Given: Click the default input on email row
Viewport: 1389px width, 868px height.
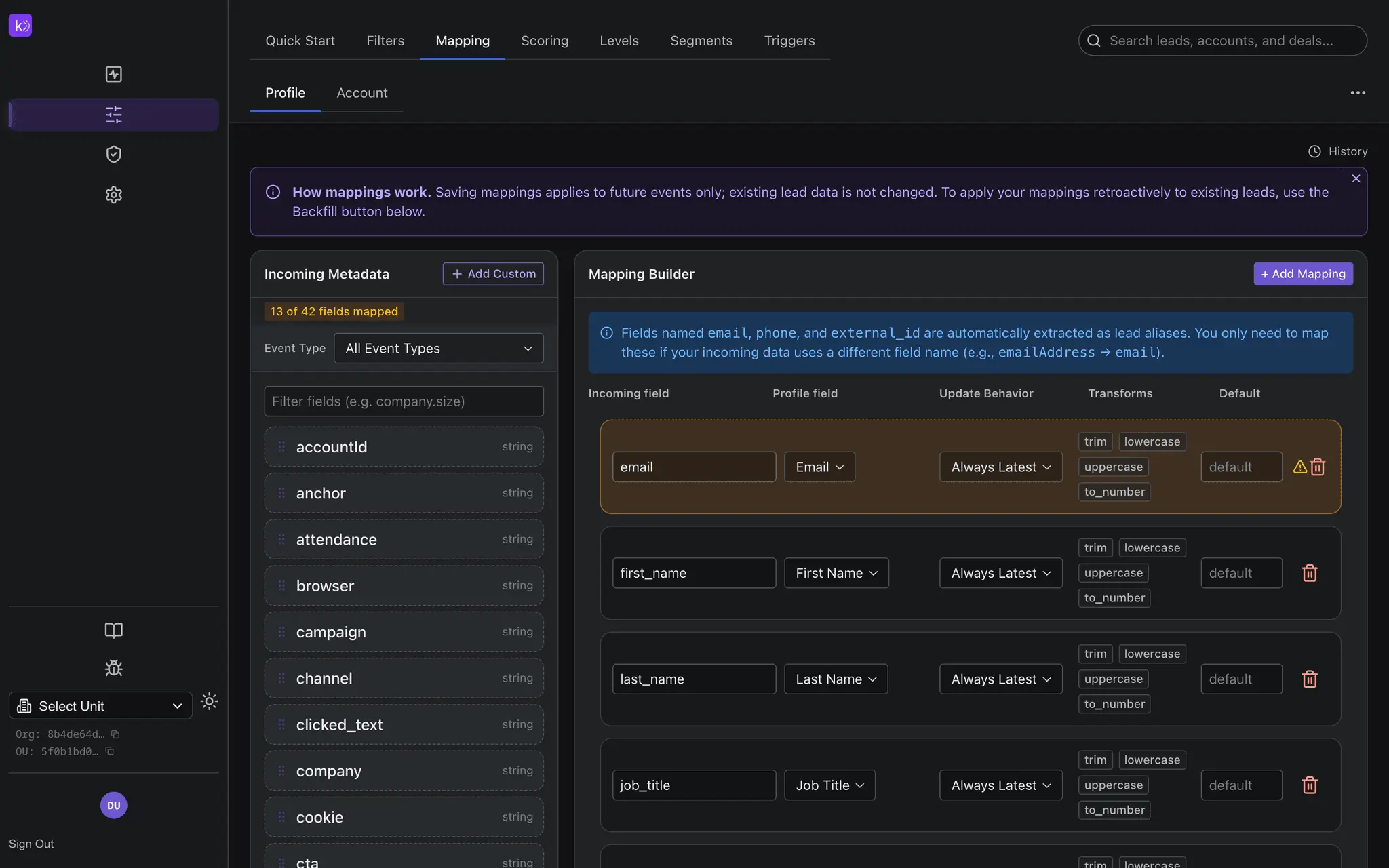Looking at the screenshot, I should pyautogui.click(x=1241, y=467).
